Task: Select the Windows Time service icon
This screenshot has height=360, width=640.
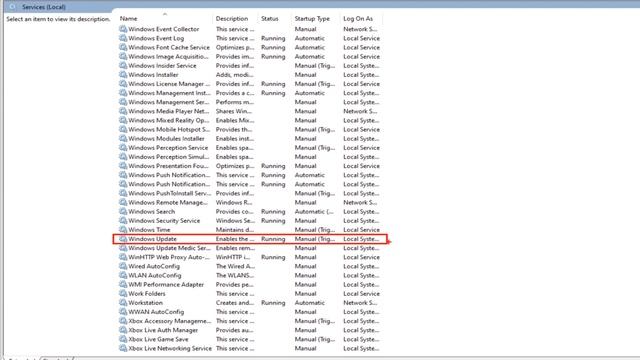Action: pos(123,229)
